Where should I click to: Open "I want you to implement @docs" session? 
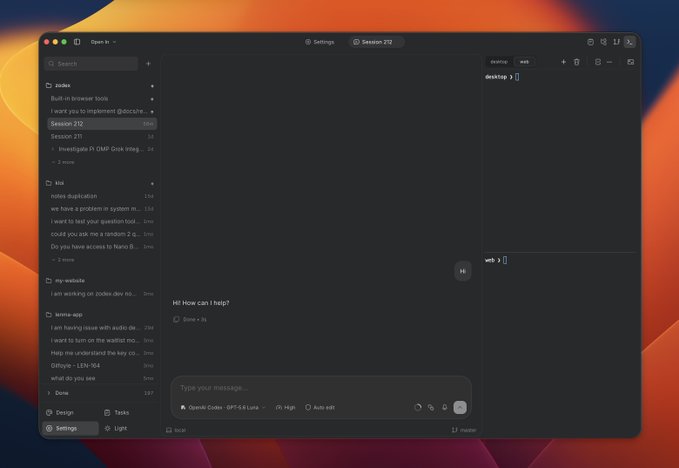102,111
